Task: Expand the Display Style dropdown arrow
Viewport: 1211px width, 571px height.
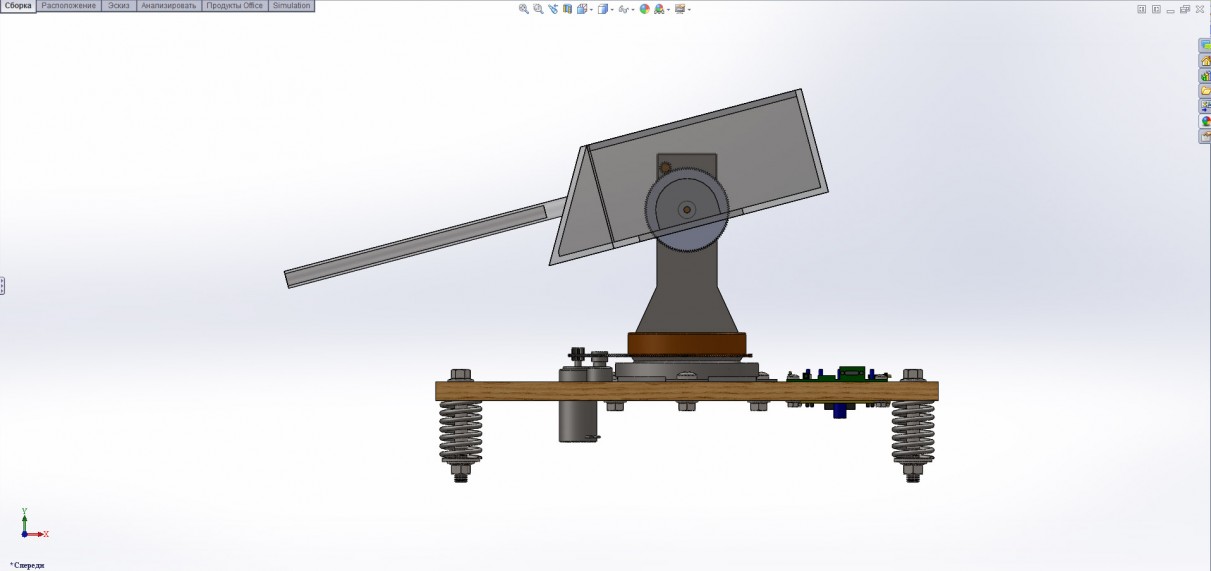Action: (614, 10)
